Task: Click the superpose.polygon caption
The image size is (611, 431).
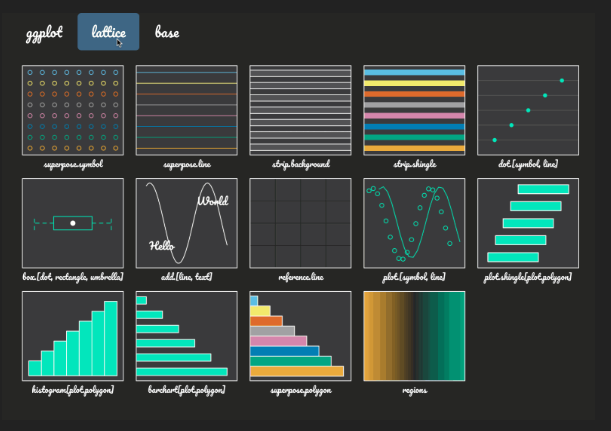Action: [301, 390]
